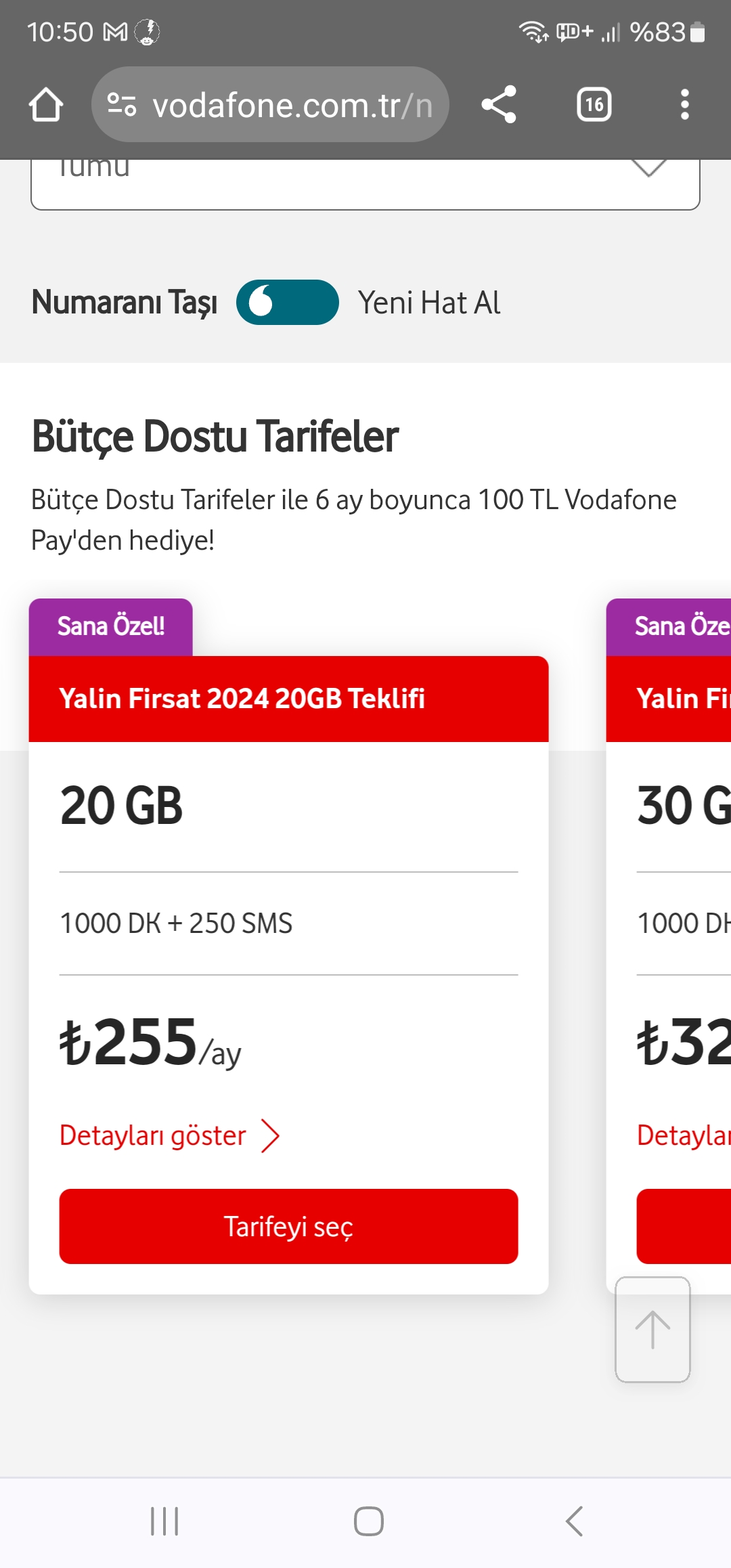Expand the Tümü dropdown chevron
Viewport: 731px width, 1568px height.
648,169
